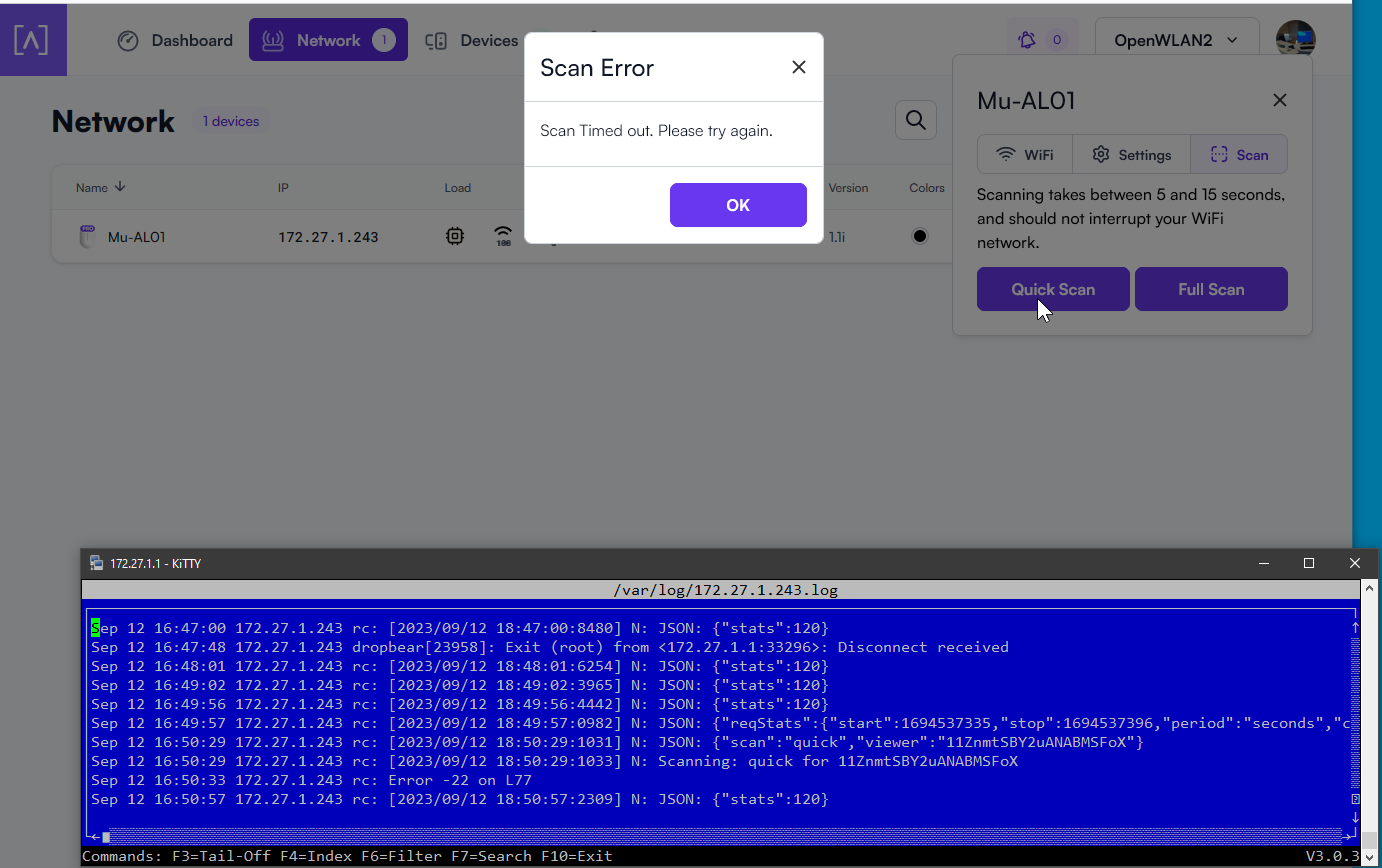The width and height of the screenshot is (1382, 868).
Task: Click OK in the Scan Error dialog
Action: pyautogui.click(x=738, y=205)
